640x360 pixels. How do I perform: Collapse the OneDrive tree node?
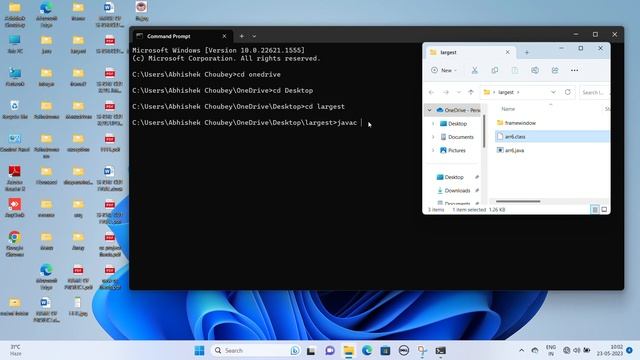point(429,110)
